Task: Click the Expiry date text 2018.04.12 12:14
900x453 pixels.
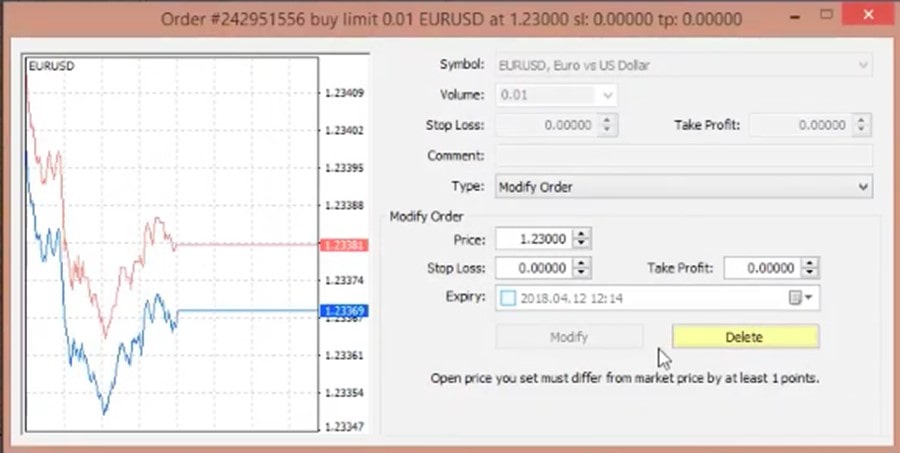Action: [x=572, y=299]
